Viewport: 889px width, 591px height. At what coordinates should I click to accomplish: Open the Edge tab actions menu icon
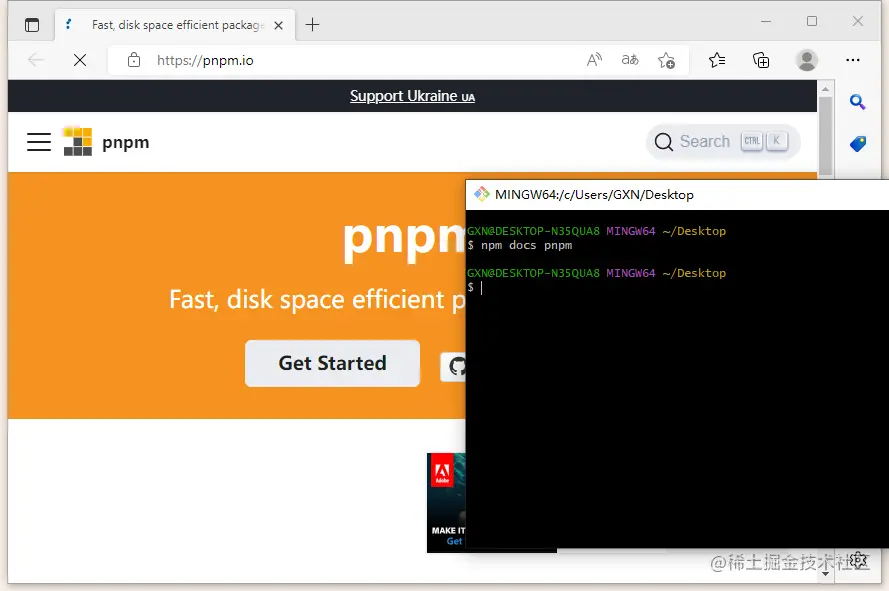(x=32, y=25)
